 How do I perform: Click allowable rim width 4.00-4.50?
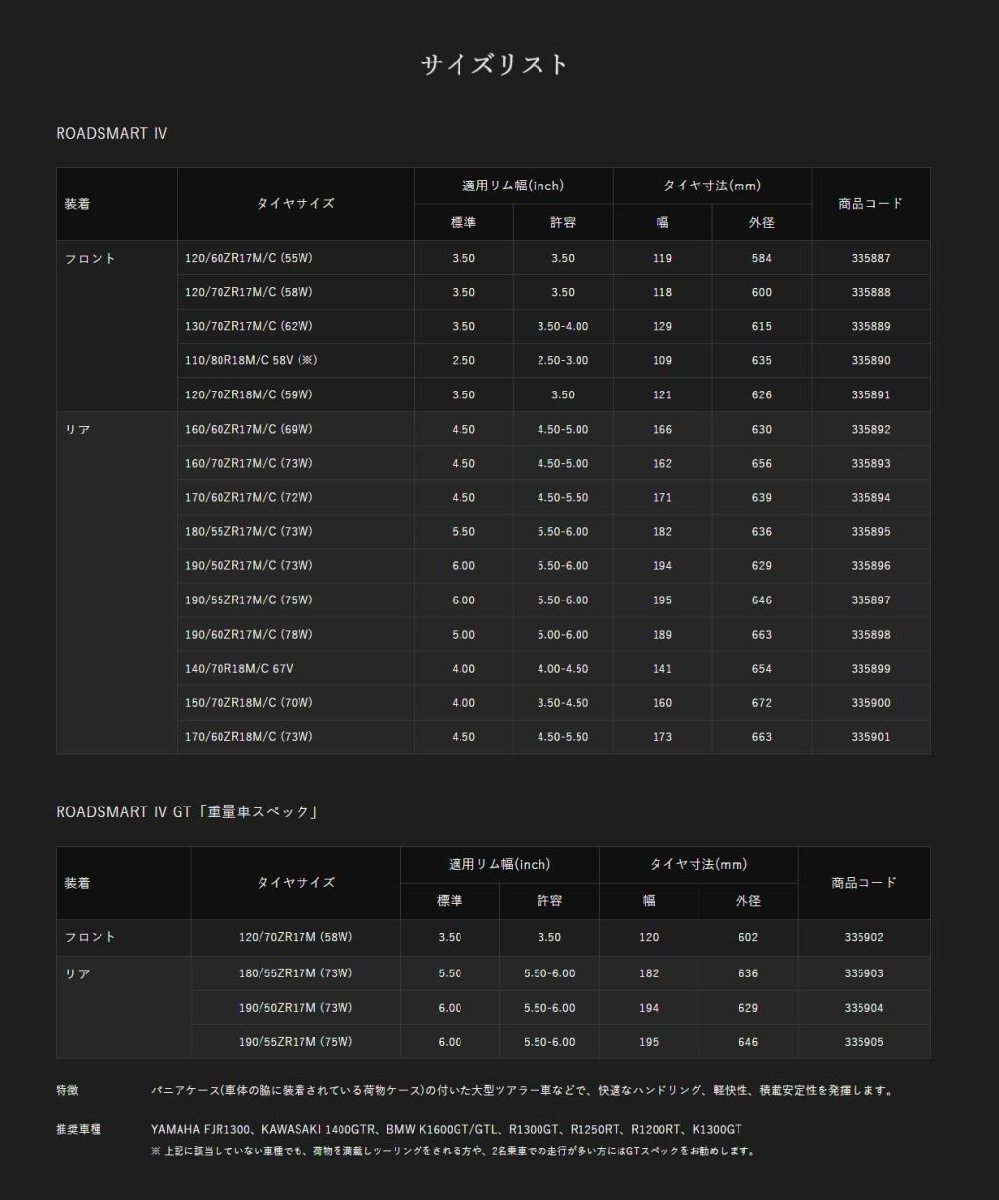point(563,668)
